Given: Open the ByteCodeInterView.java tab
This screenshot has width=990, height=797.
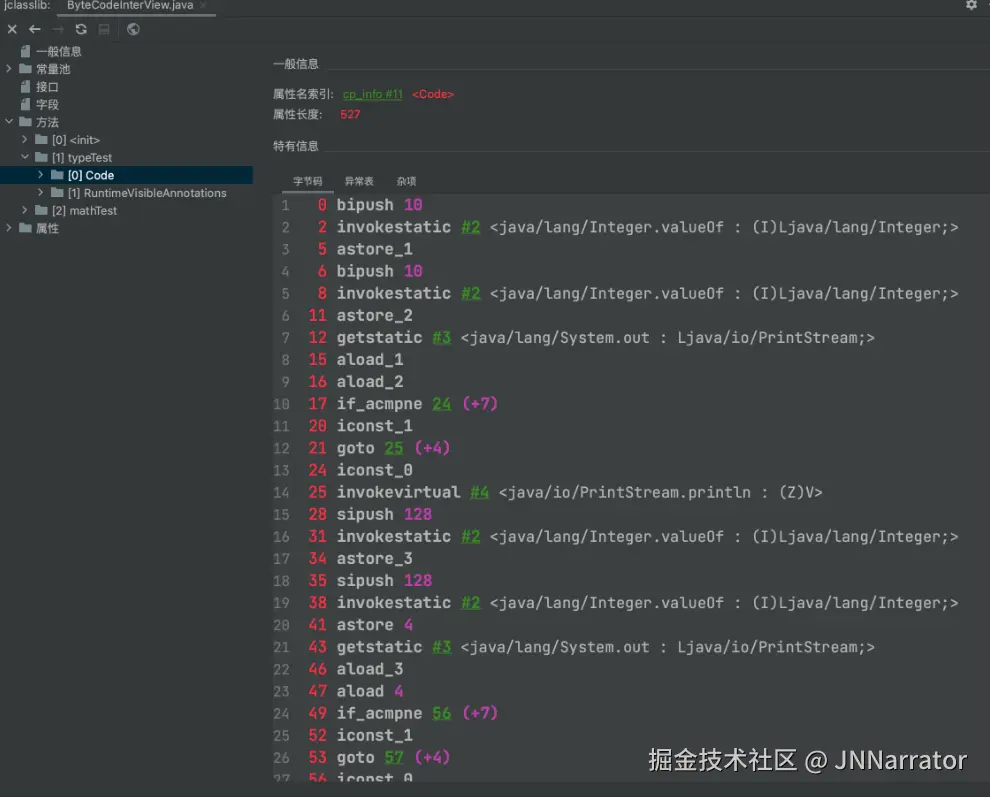Looking at the screenshot, I should [130, 5].
